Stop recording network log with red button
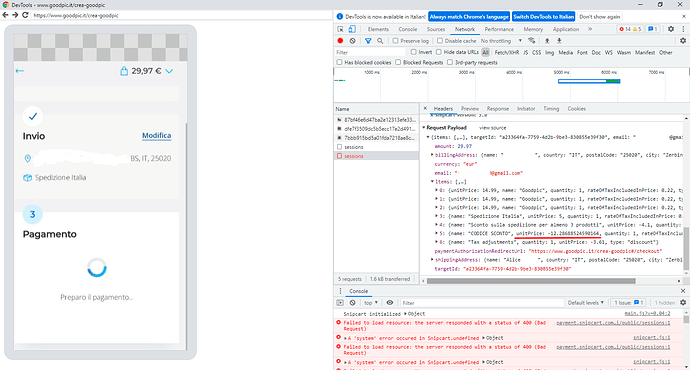 pyautogui.click(x=340, y=41)
